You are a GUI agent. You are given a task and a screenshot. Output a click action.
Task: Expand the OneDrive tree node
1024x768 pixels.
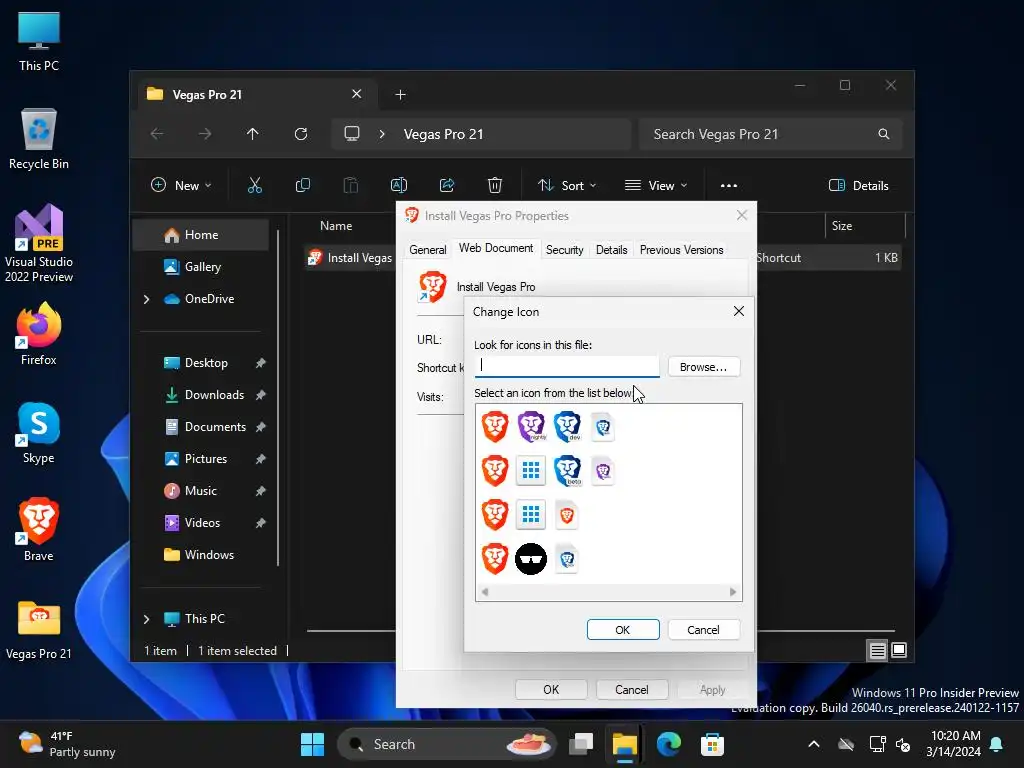tap(146, 299)
